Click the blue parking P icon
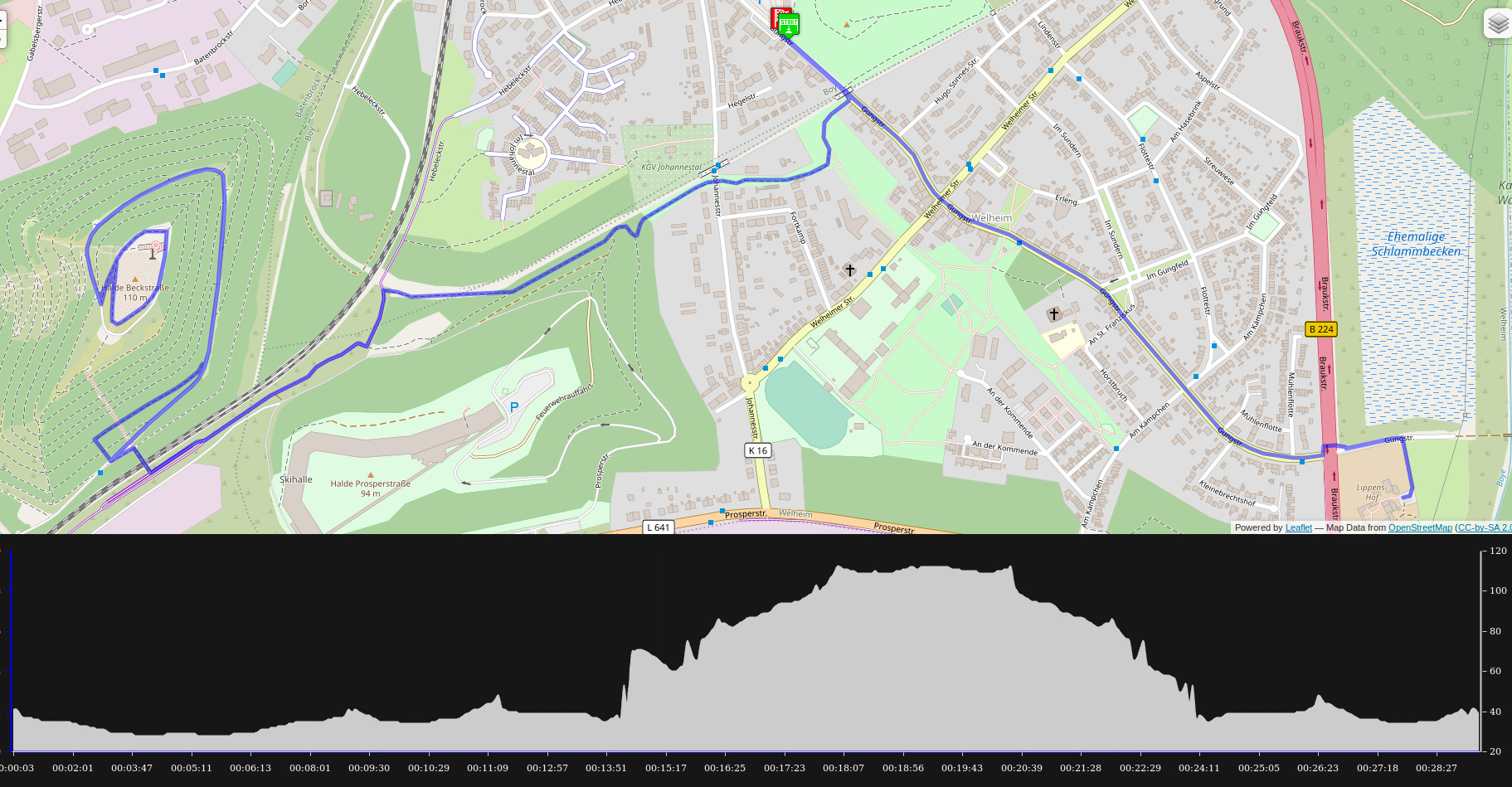This screenshot has width=1512, height=787. 514,407
